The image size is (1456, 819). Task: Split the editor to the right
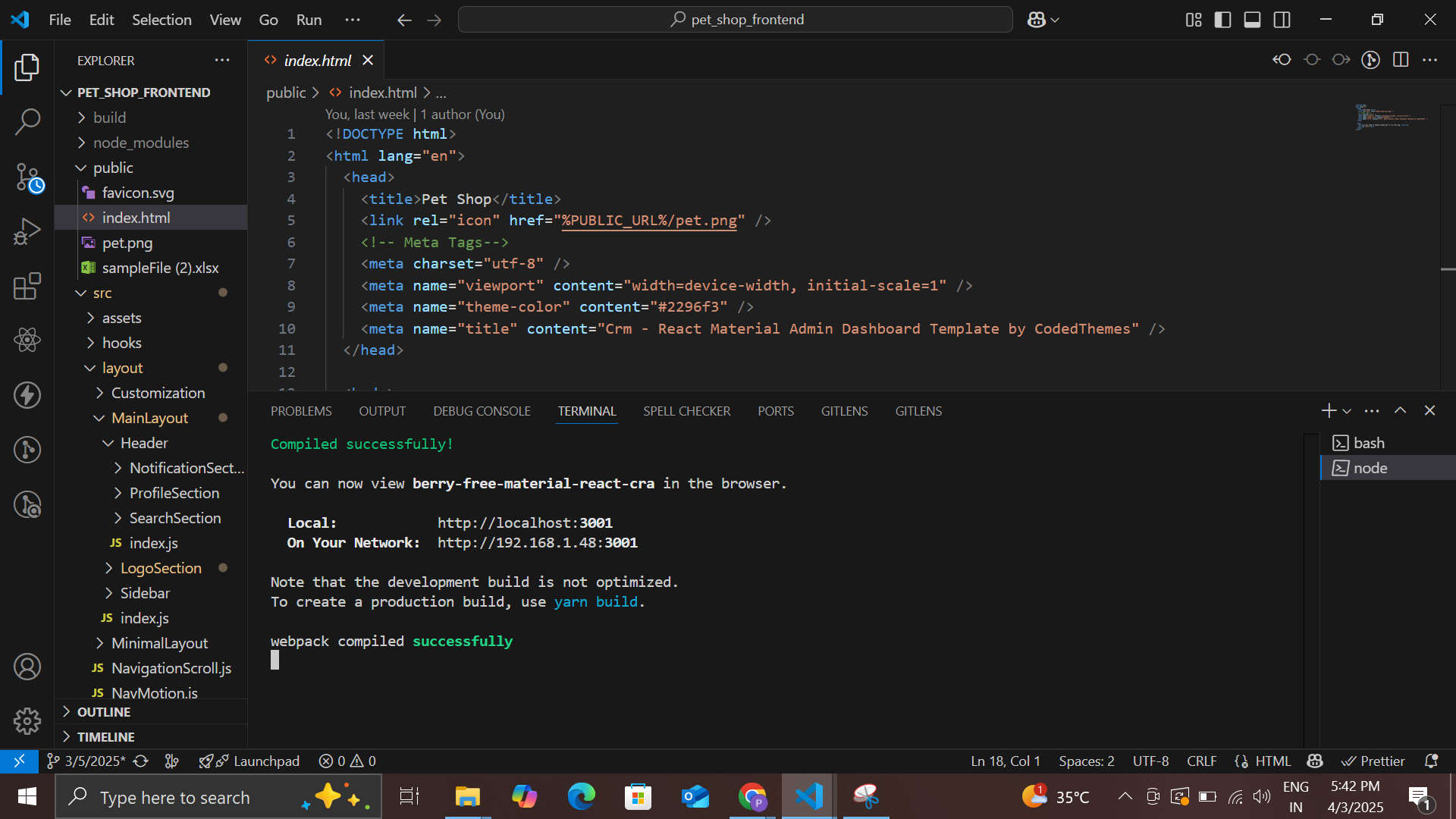1401,60
